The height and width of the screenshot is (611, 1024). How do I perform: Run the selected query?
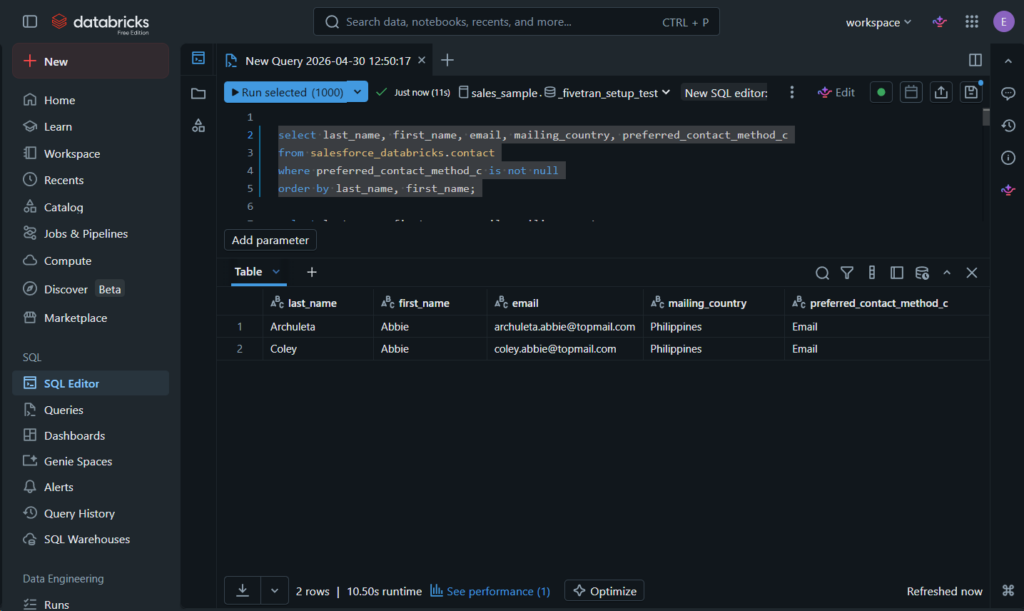coord(286,92)
